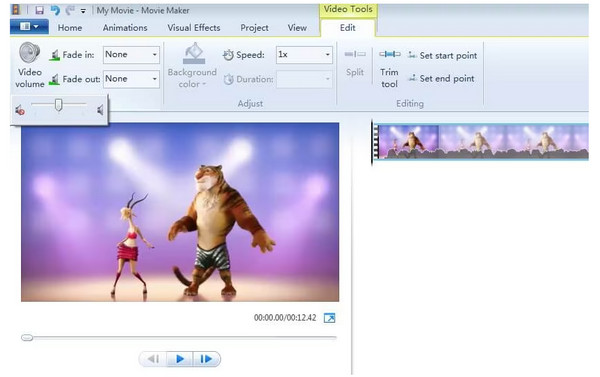600x377 pixels.
Task: Toggle full screen preview icon
Action: click(x=329, y=318)
